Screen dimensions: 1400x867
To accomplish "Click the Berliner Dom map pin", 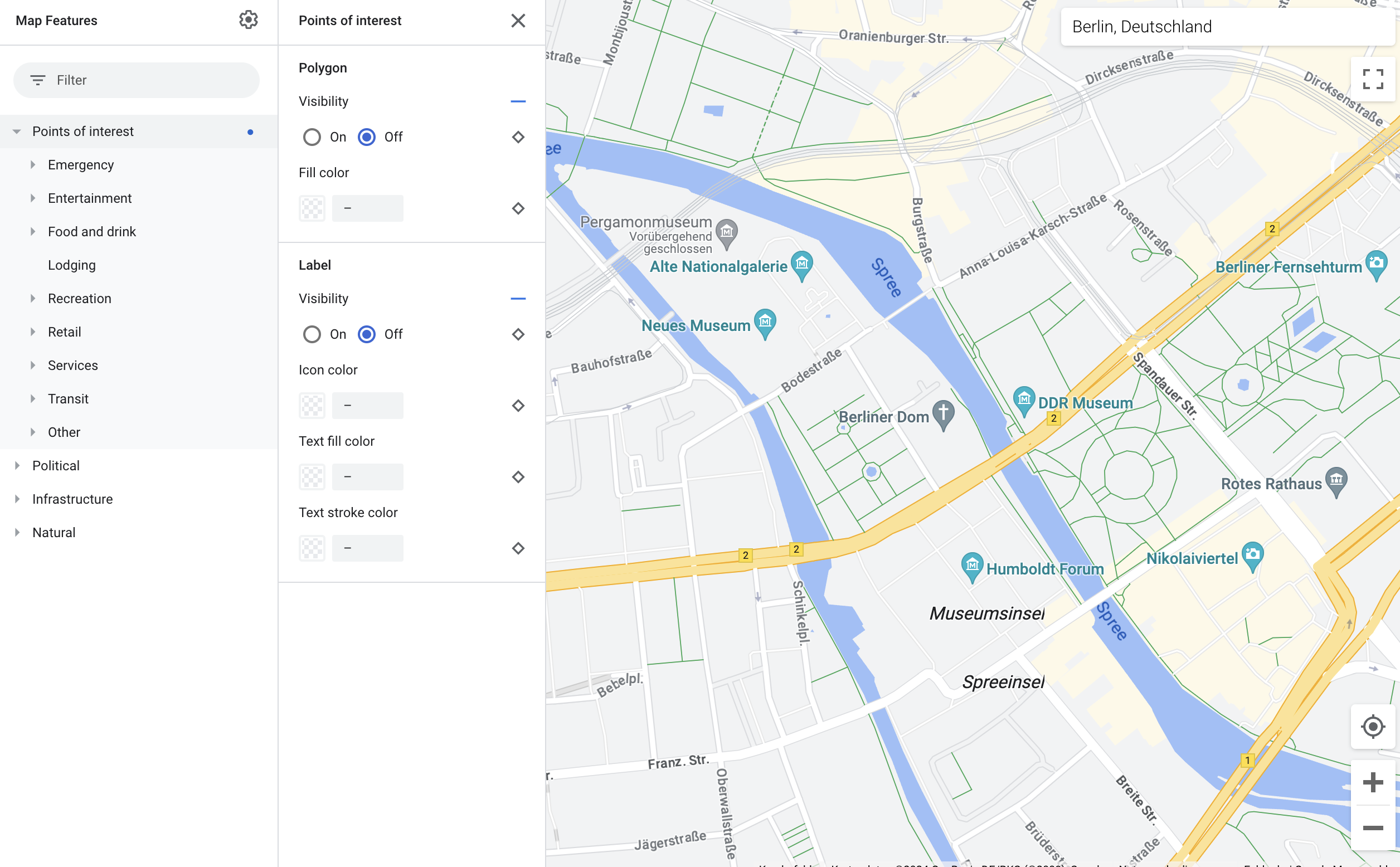I will point(943,414).
